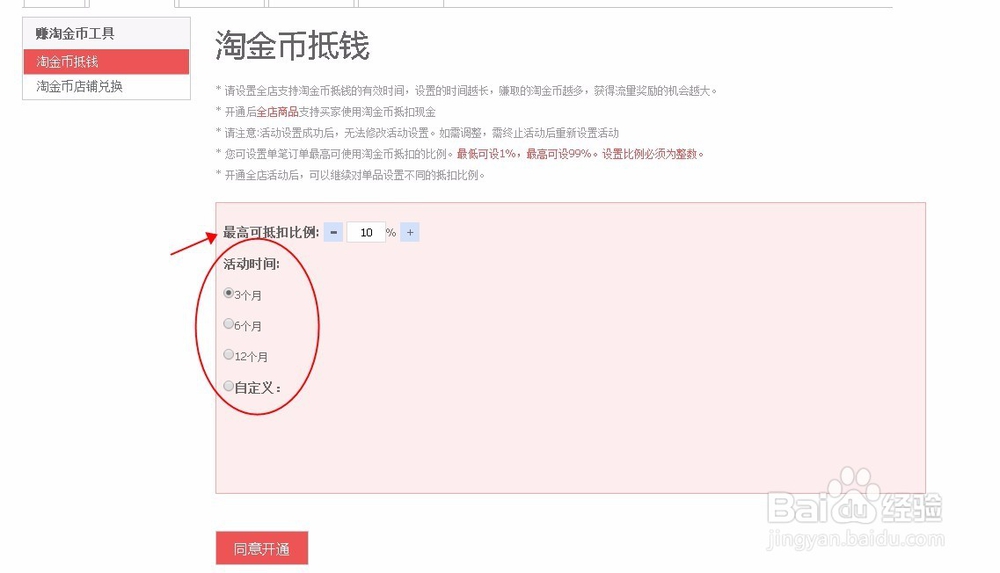The width and height of the screenshot is (1000, 573).
Task: Select the 自定义 custom duration option
Action: pos(228,385)
